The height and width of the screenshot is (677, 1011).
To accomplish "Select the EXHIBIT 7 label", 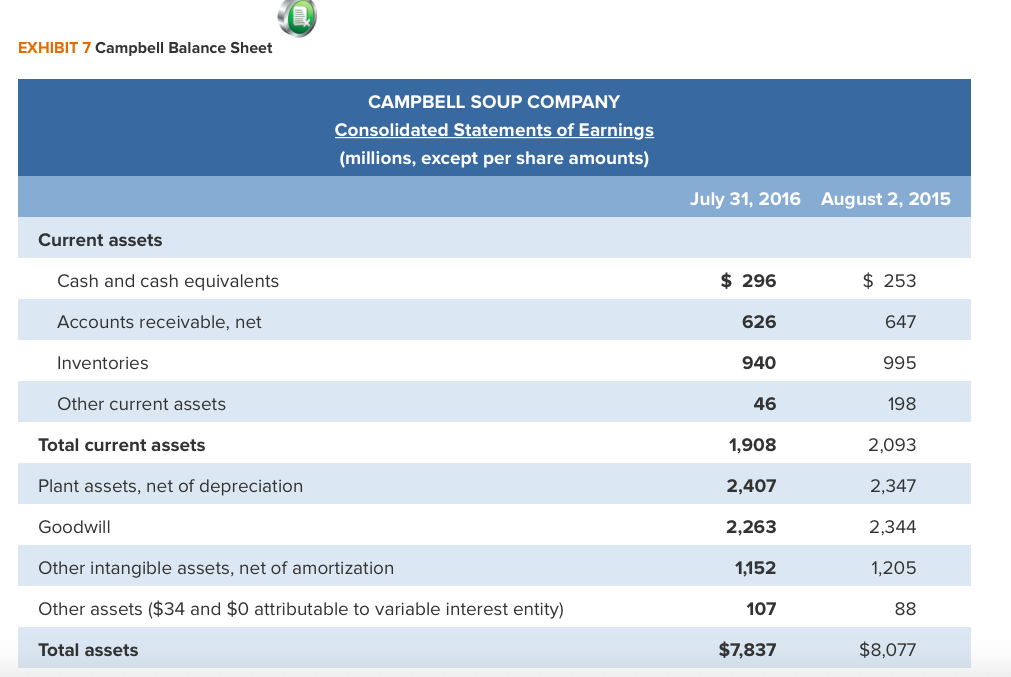I will [50, 47].
